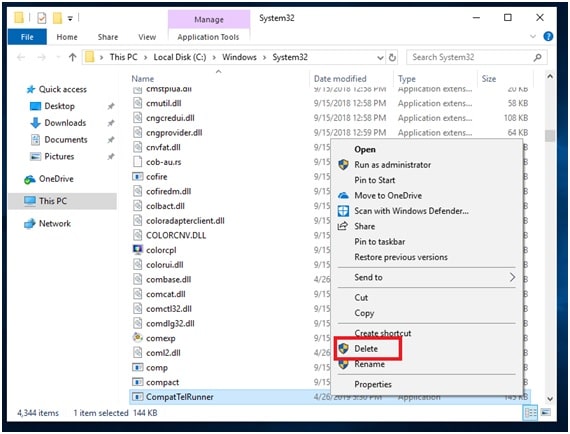
Task: Choose Pin to taskbar in context menu
Action: click(380, 242)
